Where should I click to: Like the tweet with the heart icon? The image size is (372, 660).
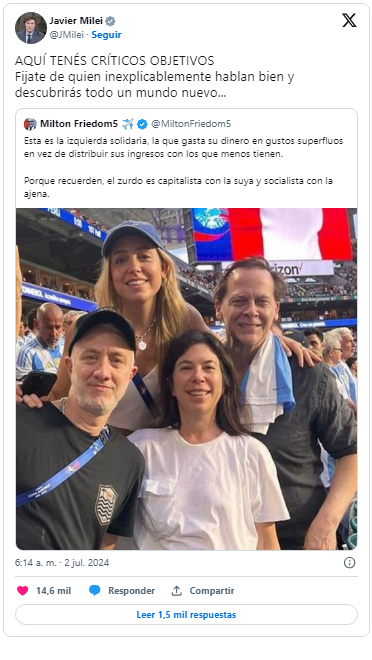23,591
